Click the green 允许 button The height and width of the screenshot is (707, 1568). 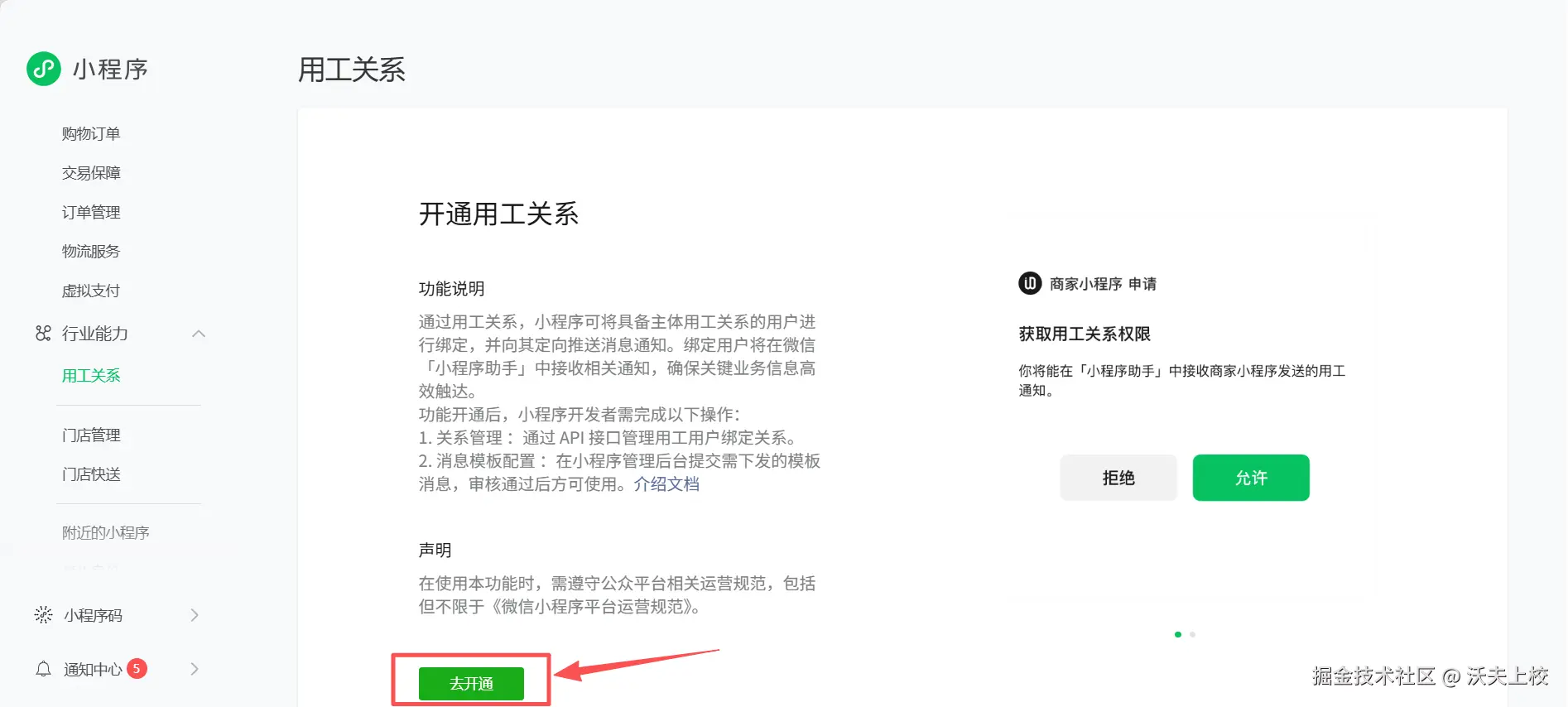coord(1251,478)
